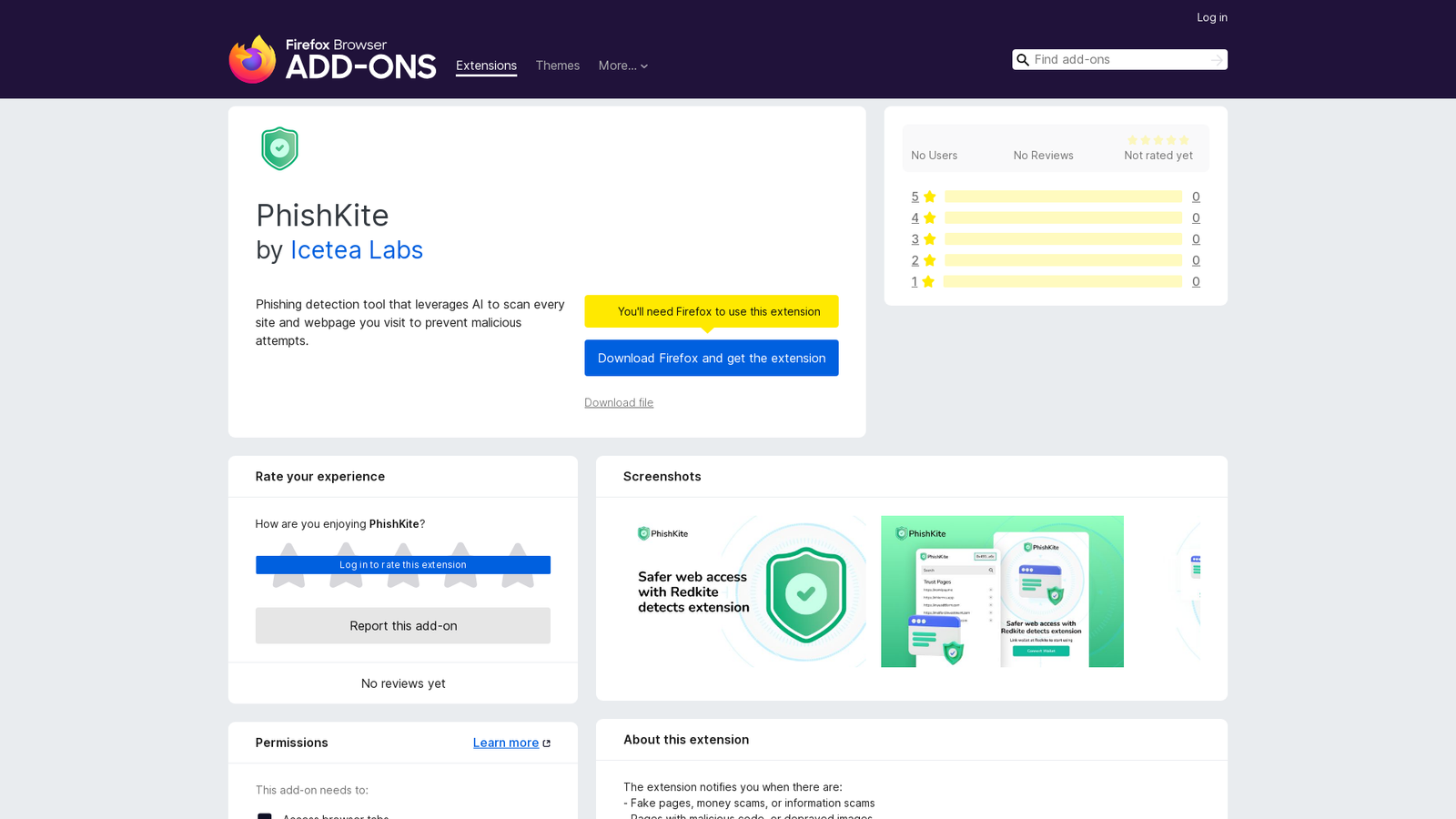Click the 1-star review count 0
Screen dimensions: 1456x819
click(x=1196, y=281)
